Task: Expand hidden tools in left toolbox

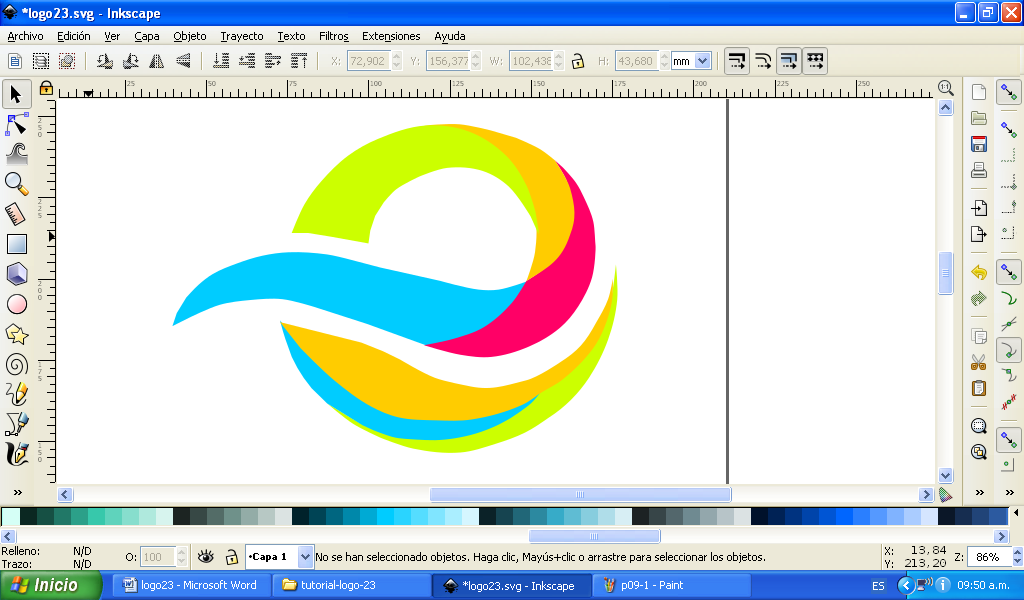Action: [18, 492]
